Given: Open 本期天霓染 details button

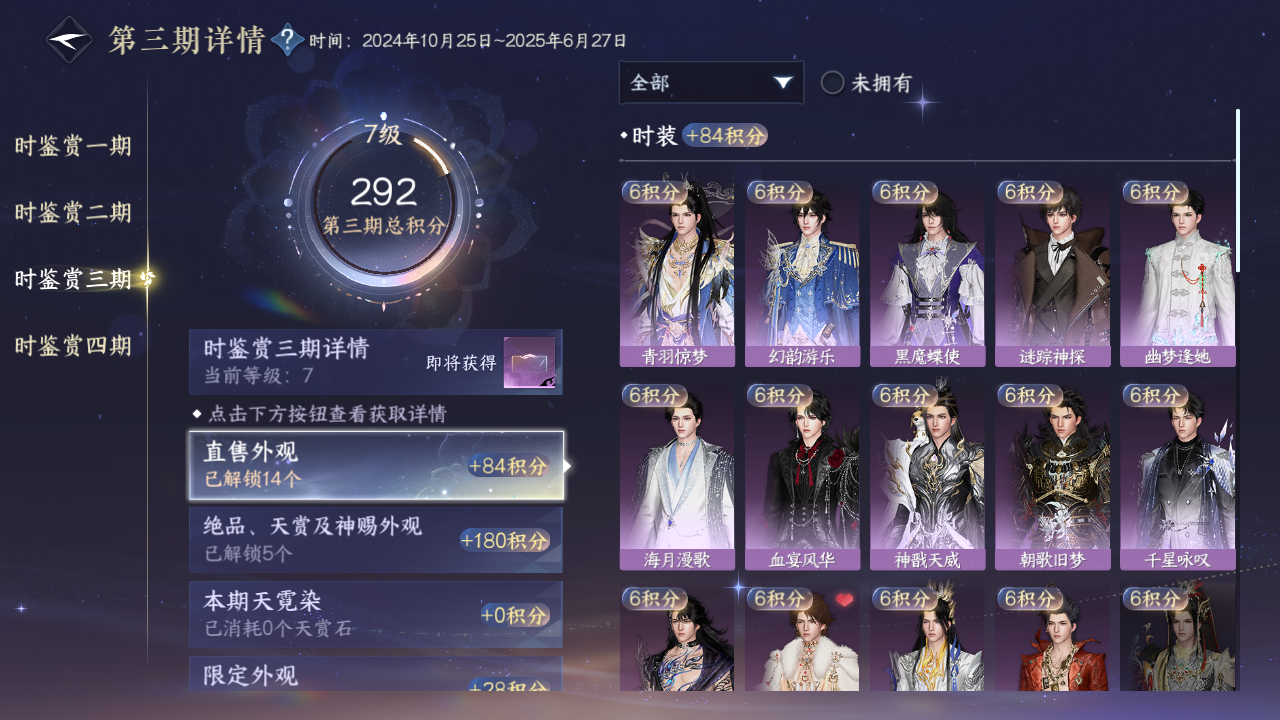Looking at the screenshot, I should point(376,614).
